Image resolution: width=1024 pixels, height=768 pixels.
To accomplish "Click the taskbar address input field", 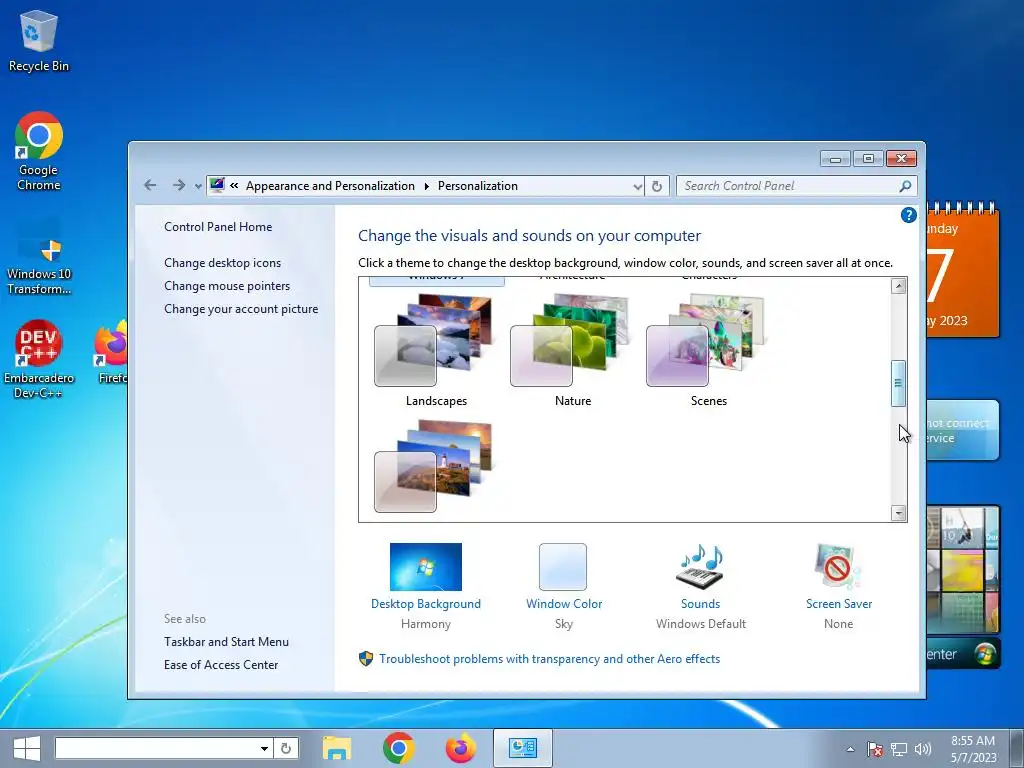I will [156, 748].
